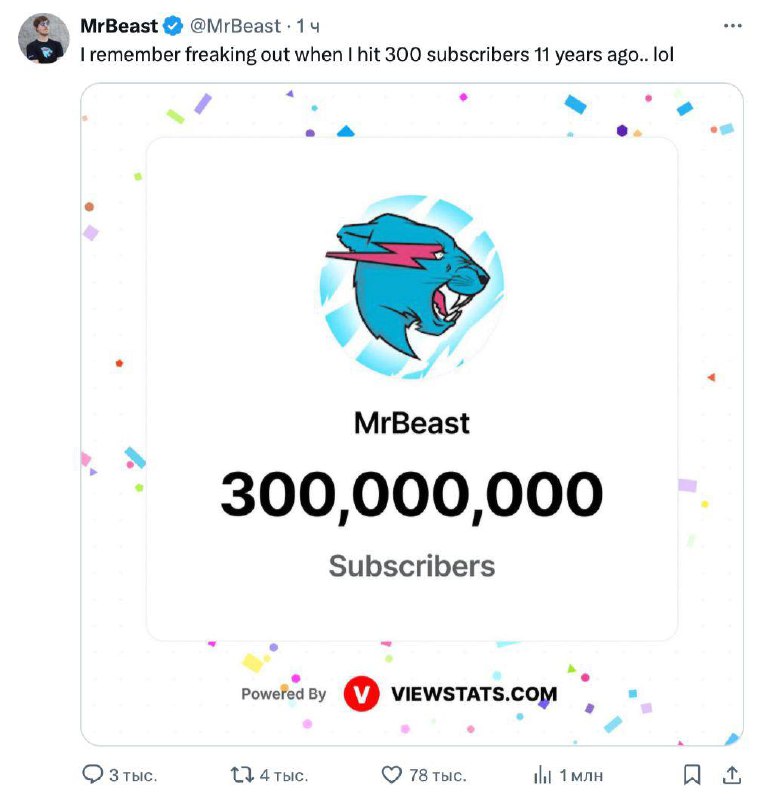
Task: Click the 78 тыс. likes count
Action: [439, 775]
